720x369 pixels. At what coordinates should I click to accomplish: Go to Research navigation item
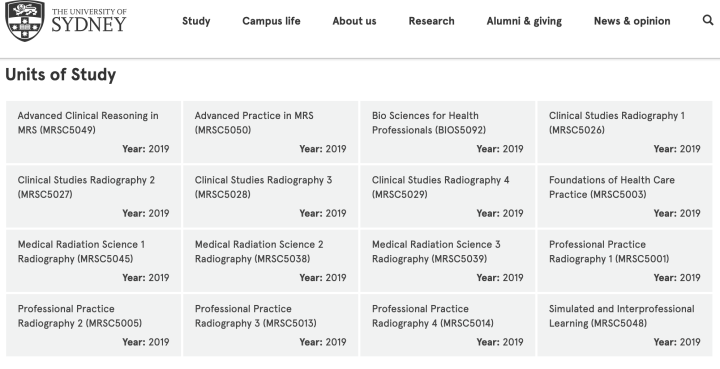click(x=432, y=21)
